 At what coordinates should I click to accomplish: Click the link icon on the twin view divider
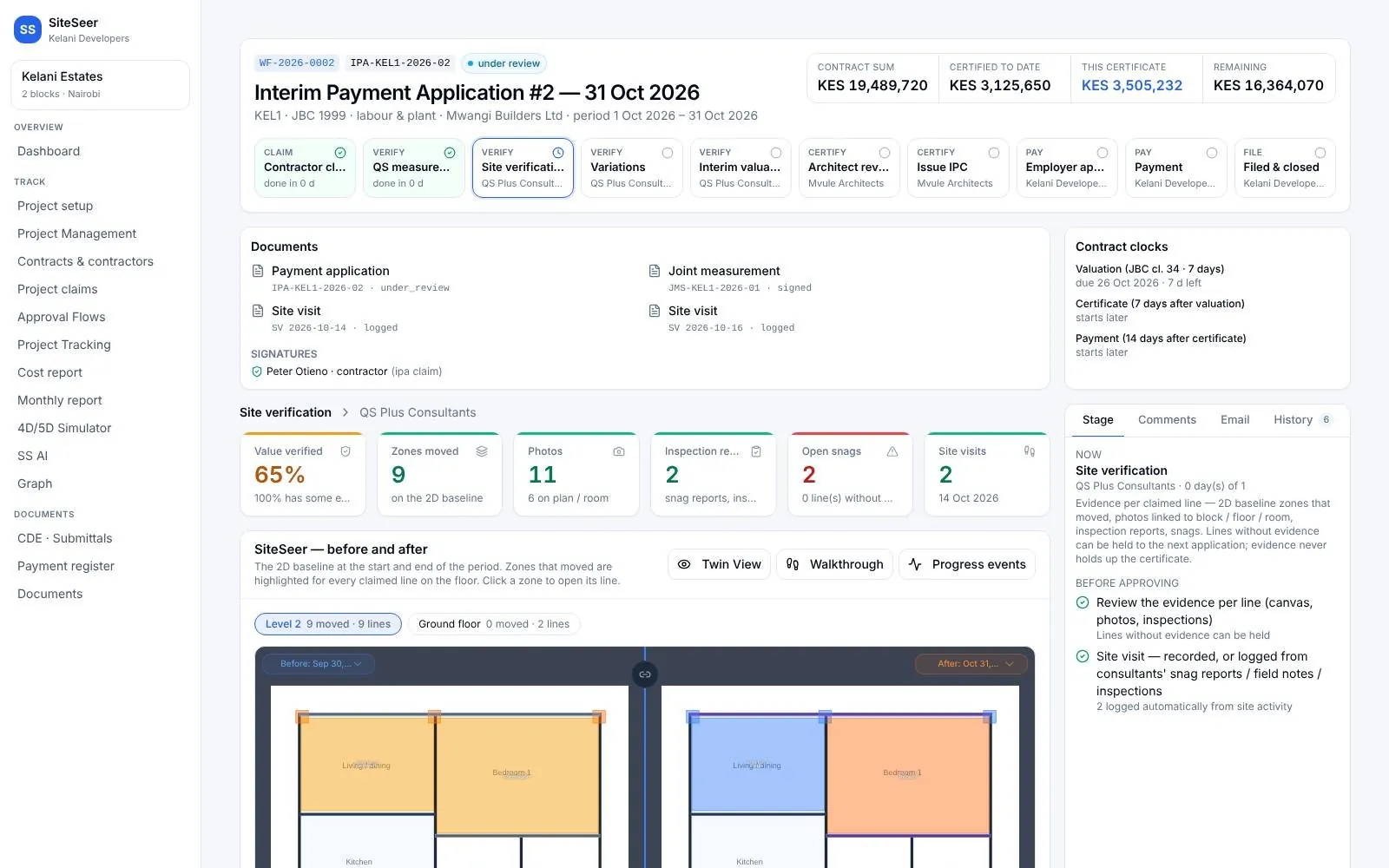pyautogui.click(x=645, y=674)
